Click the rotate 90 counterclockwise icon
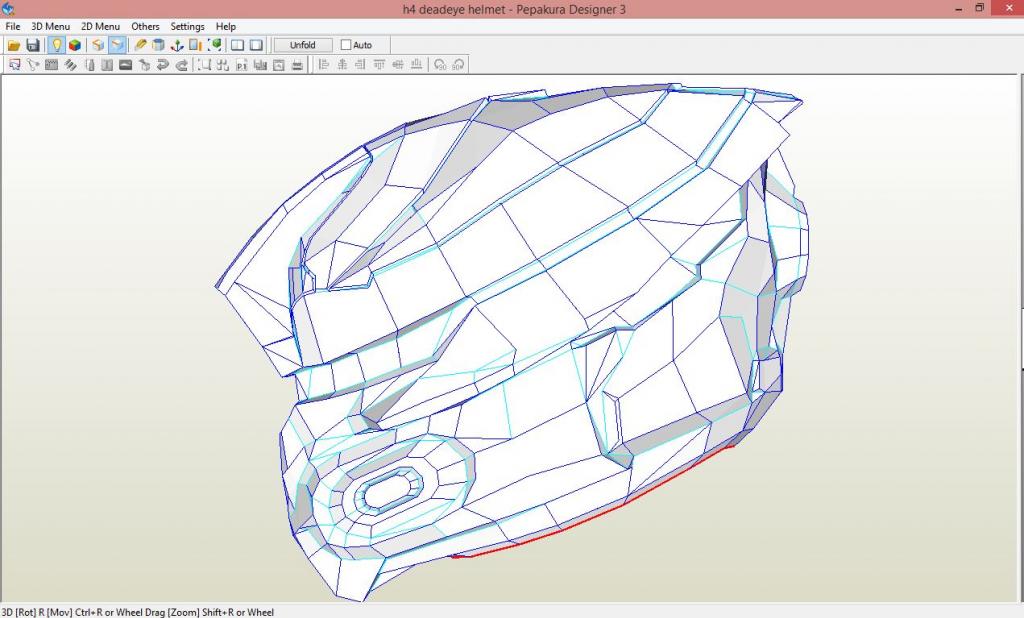 (440, 65)
